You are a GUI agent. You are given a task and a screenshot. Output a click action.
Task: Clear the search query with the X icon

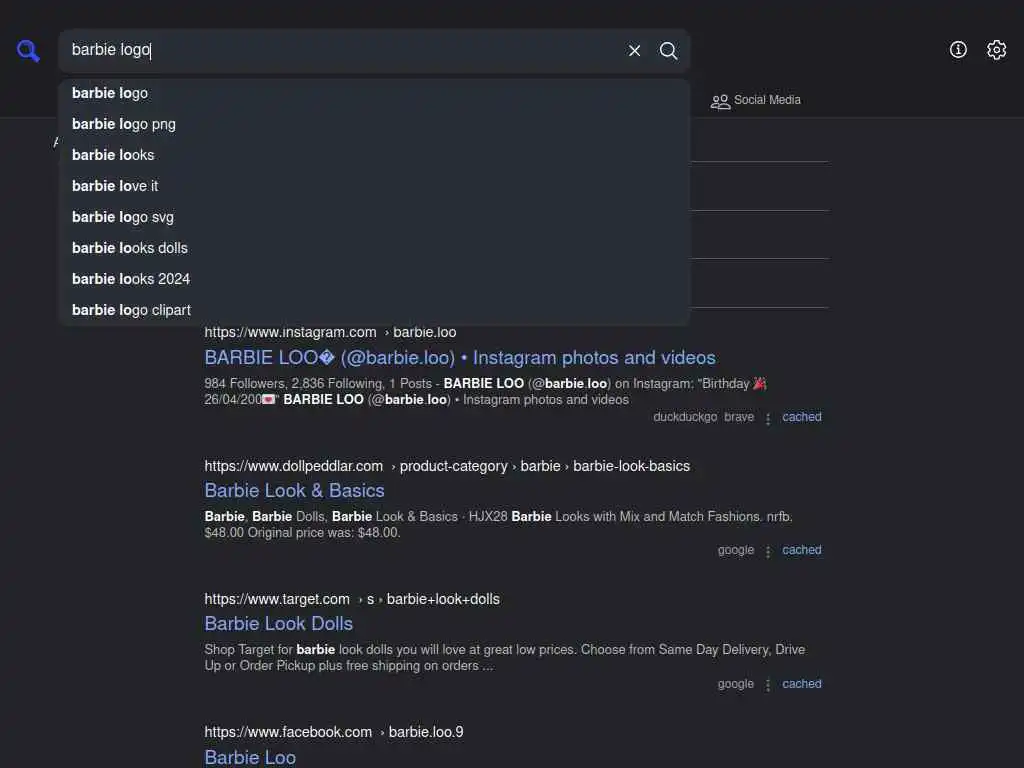coord(634,50)
